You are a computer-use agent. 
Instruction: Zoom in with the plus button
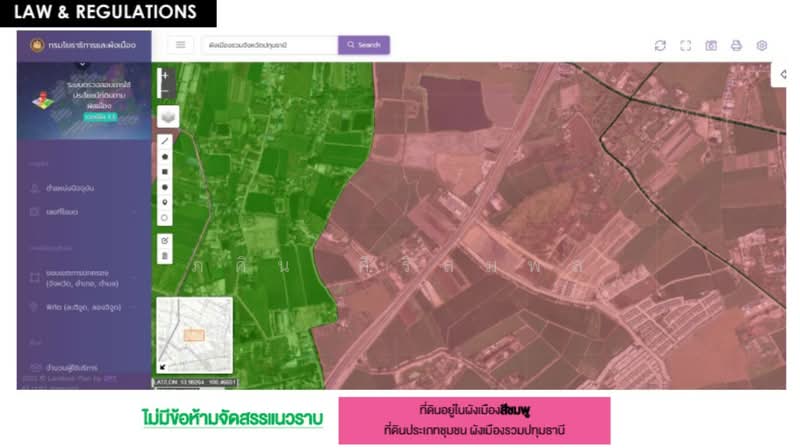165,75
